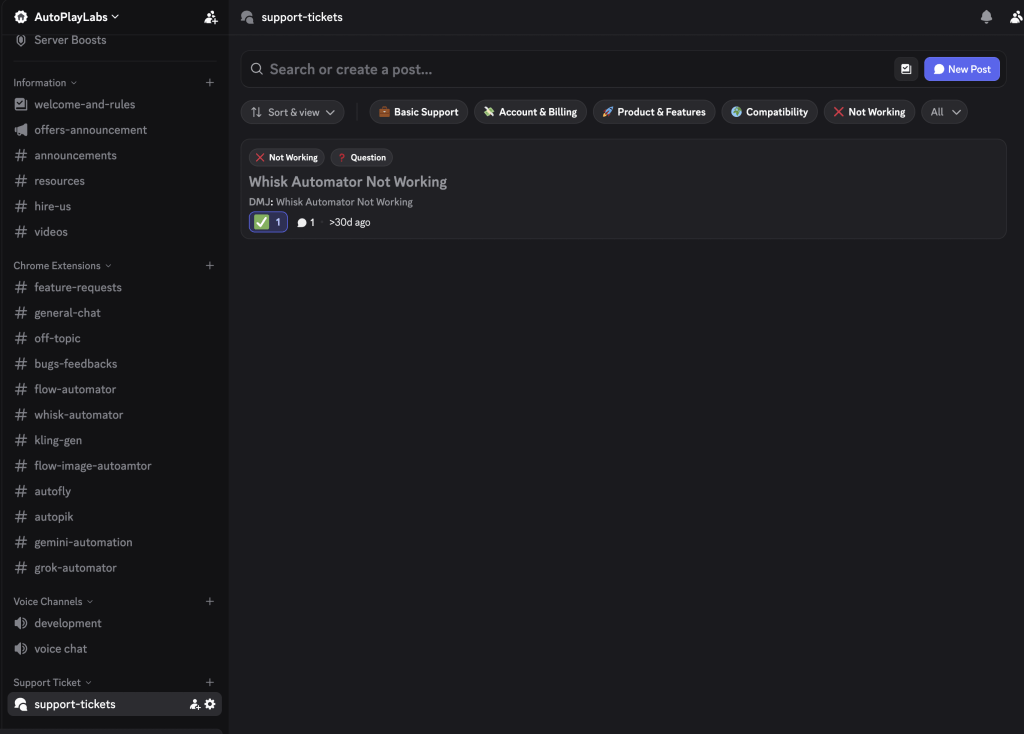Add channel to Support Ticket category
1024x734 pixels.
[x=210, y=682]
